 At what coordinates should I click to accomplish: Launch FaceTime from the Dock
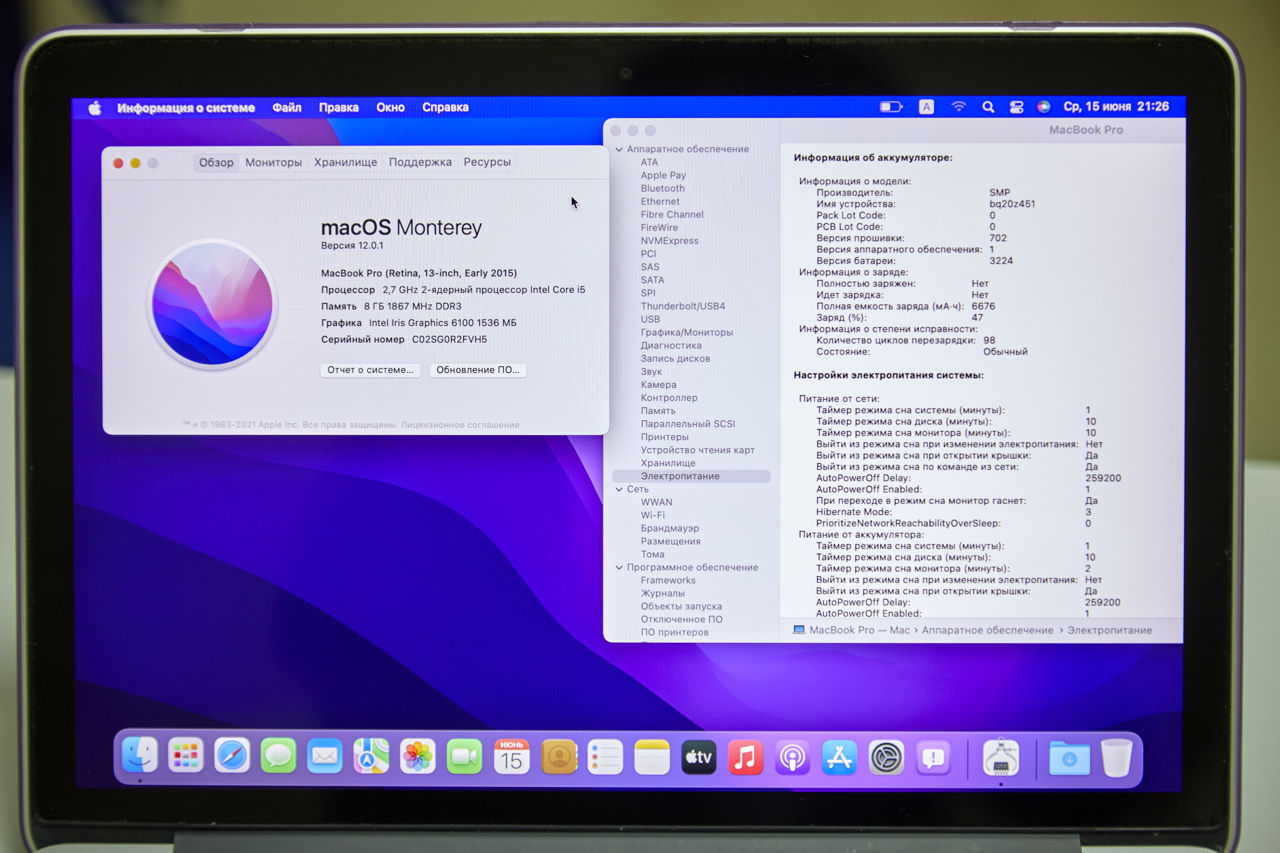coord(464,755)
